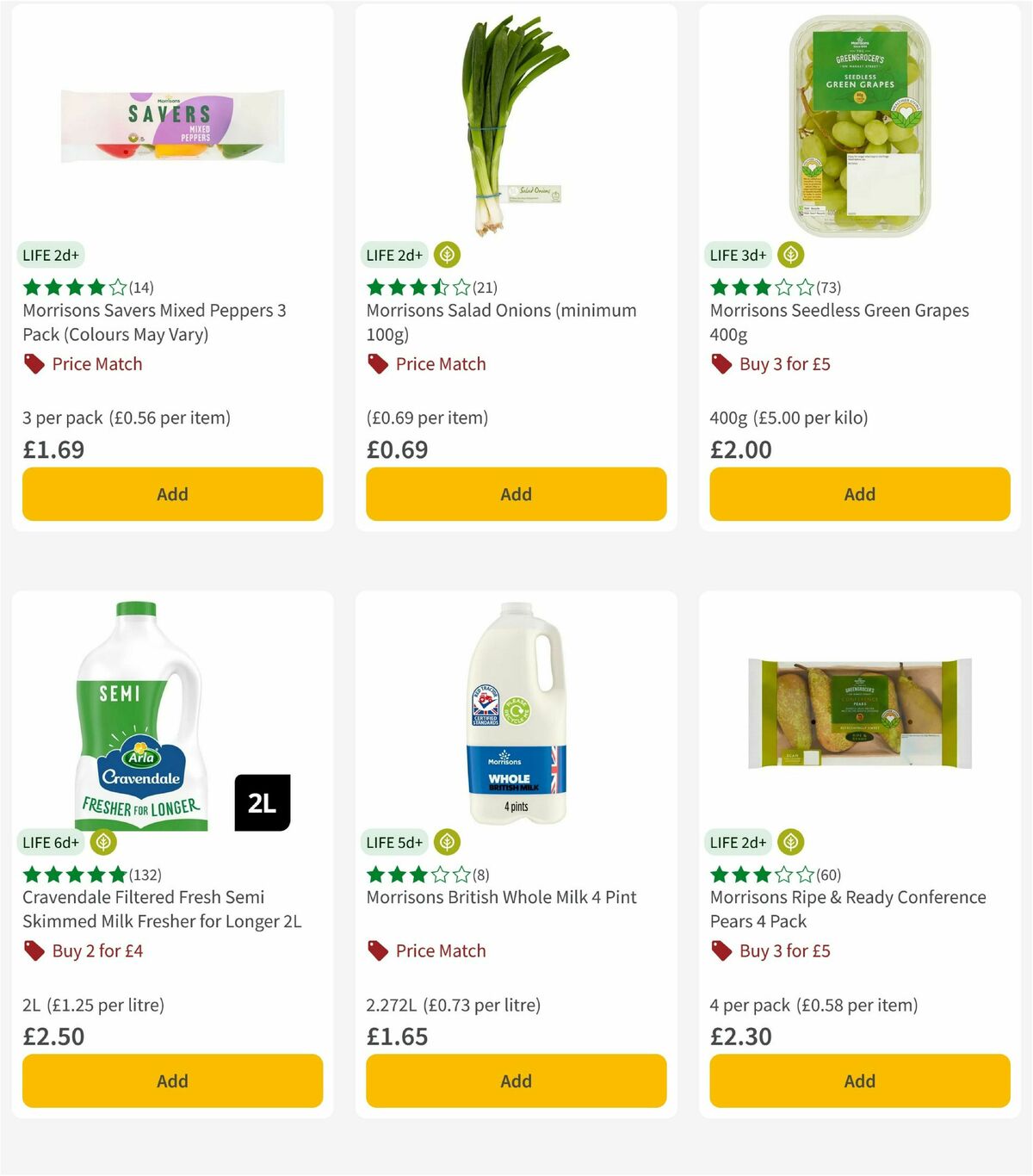Select the price tag icon on Whole Milk Price Match
Viewport: 1033px width, 1176px height.
pos(377,951)
